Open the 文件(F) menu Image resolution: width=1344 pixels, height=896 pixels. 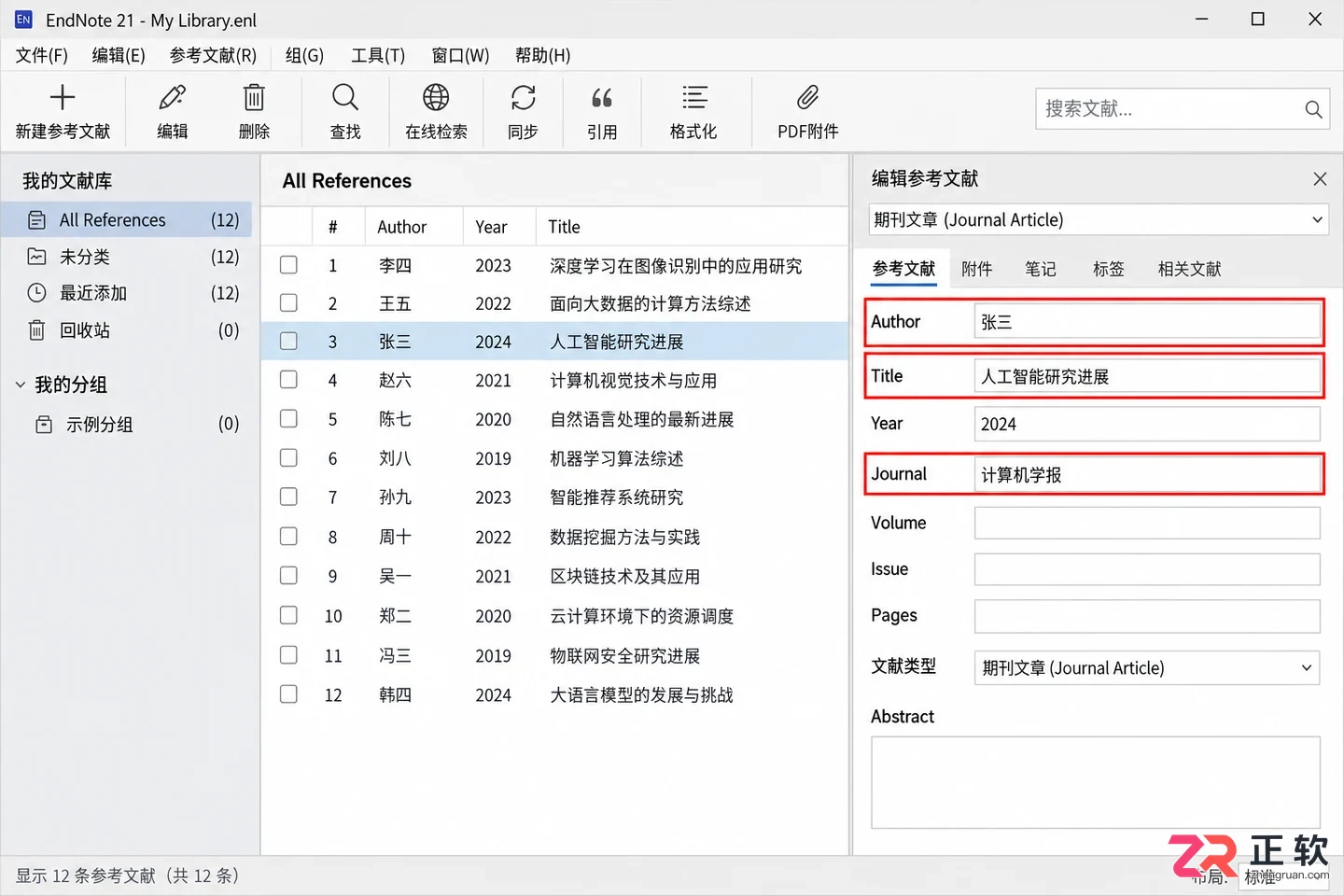(x=42, y=56)
